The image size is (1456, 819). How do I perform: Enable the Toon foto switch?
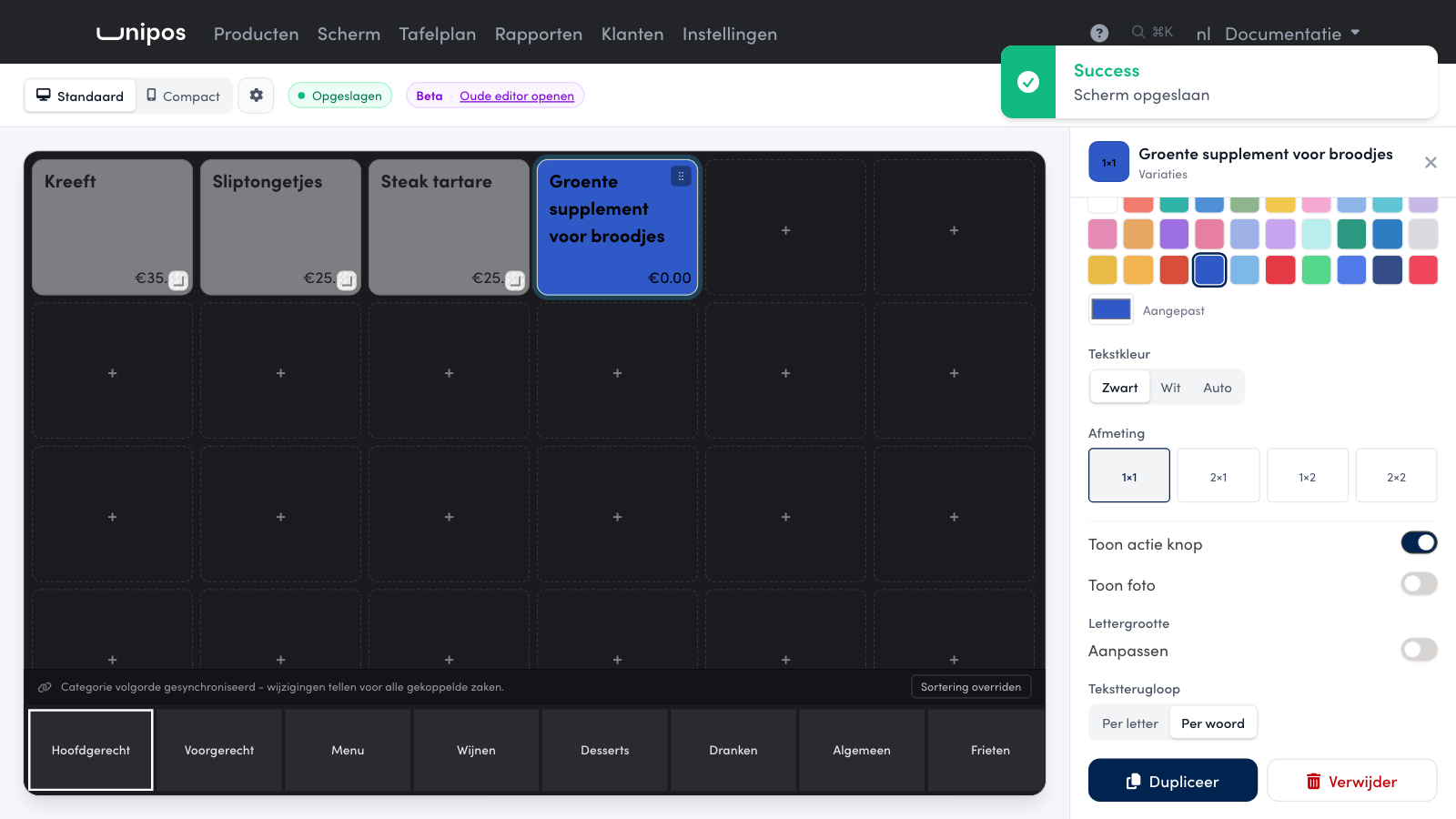pyautogui.click(x=1419, y=583)
